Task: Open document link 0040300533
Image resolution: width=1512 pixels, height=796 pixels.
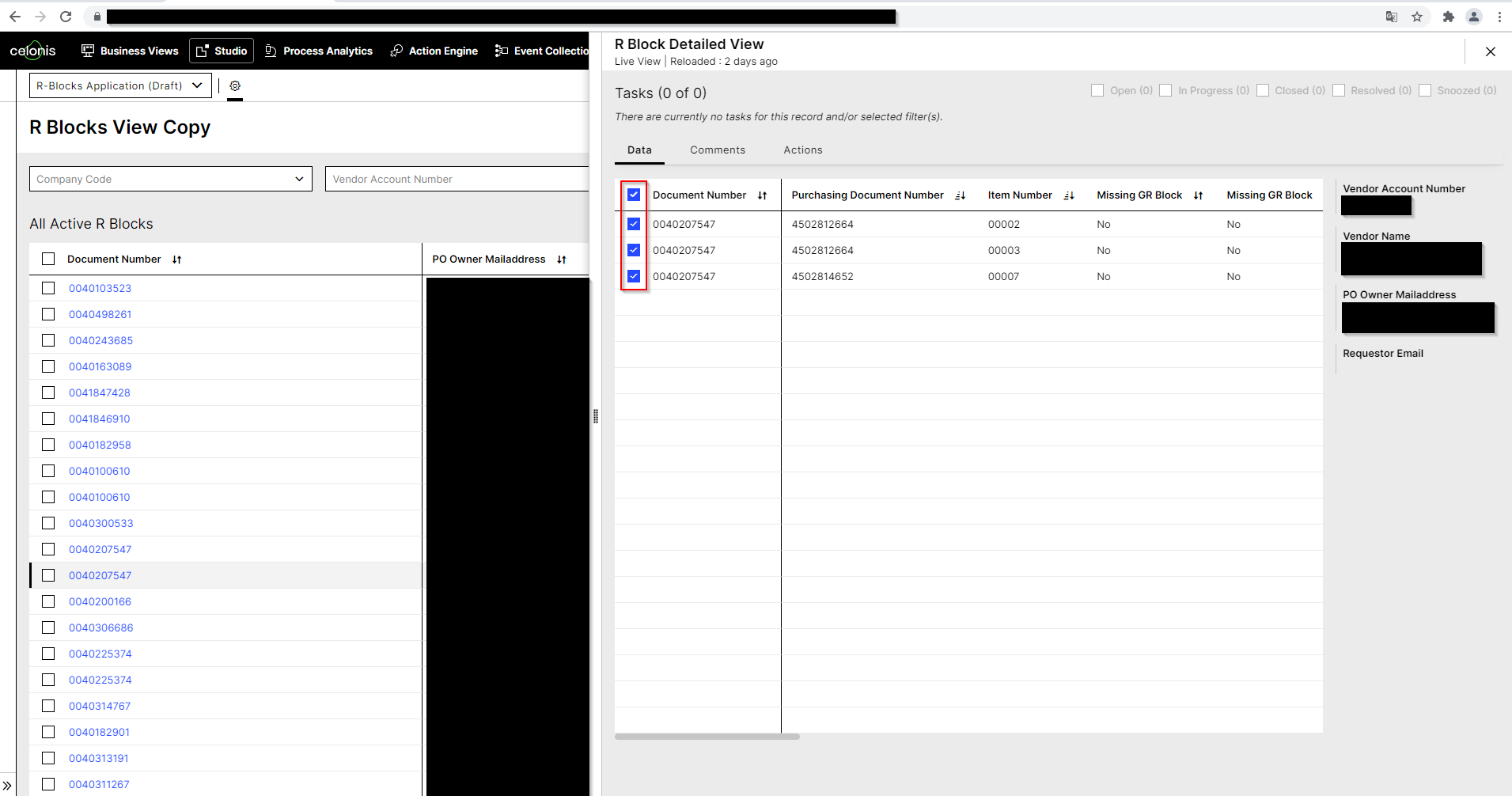Action: [x=101, y=523]
